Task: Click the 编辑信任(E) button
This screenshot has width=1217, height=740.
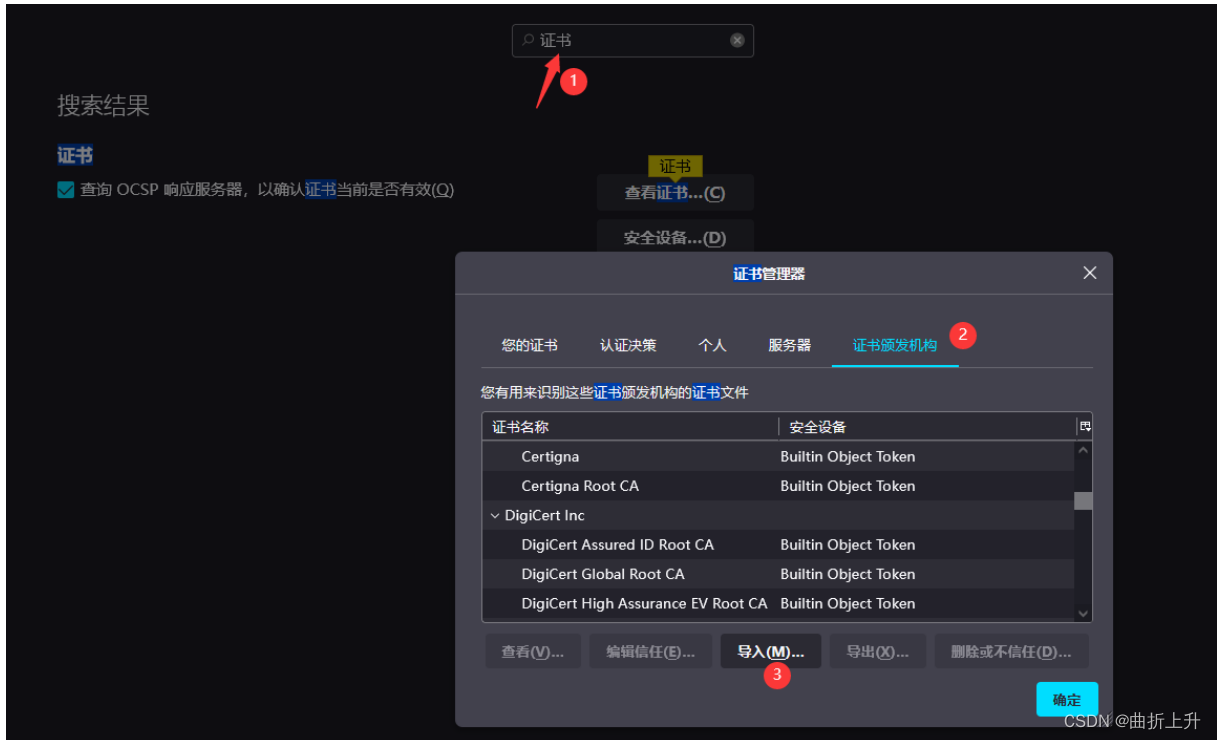Action: [650, 652]
